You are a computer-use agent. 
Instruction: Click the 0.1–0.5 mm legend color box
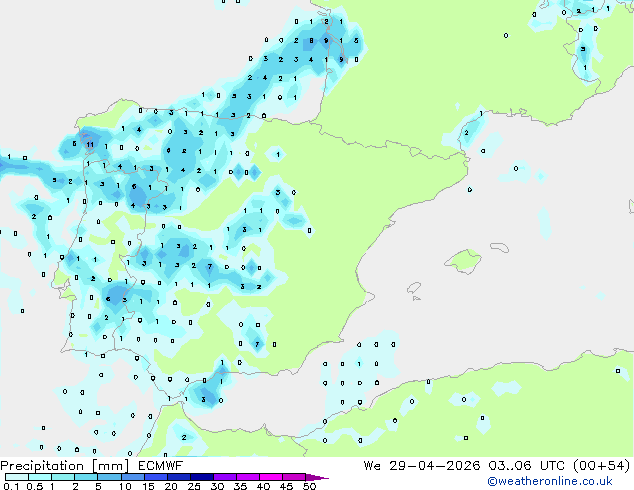click(x=17, y=477)
